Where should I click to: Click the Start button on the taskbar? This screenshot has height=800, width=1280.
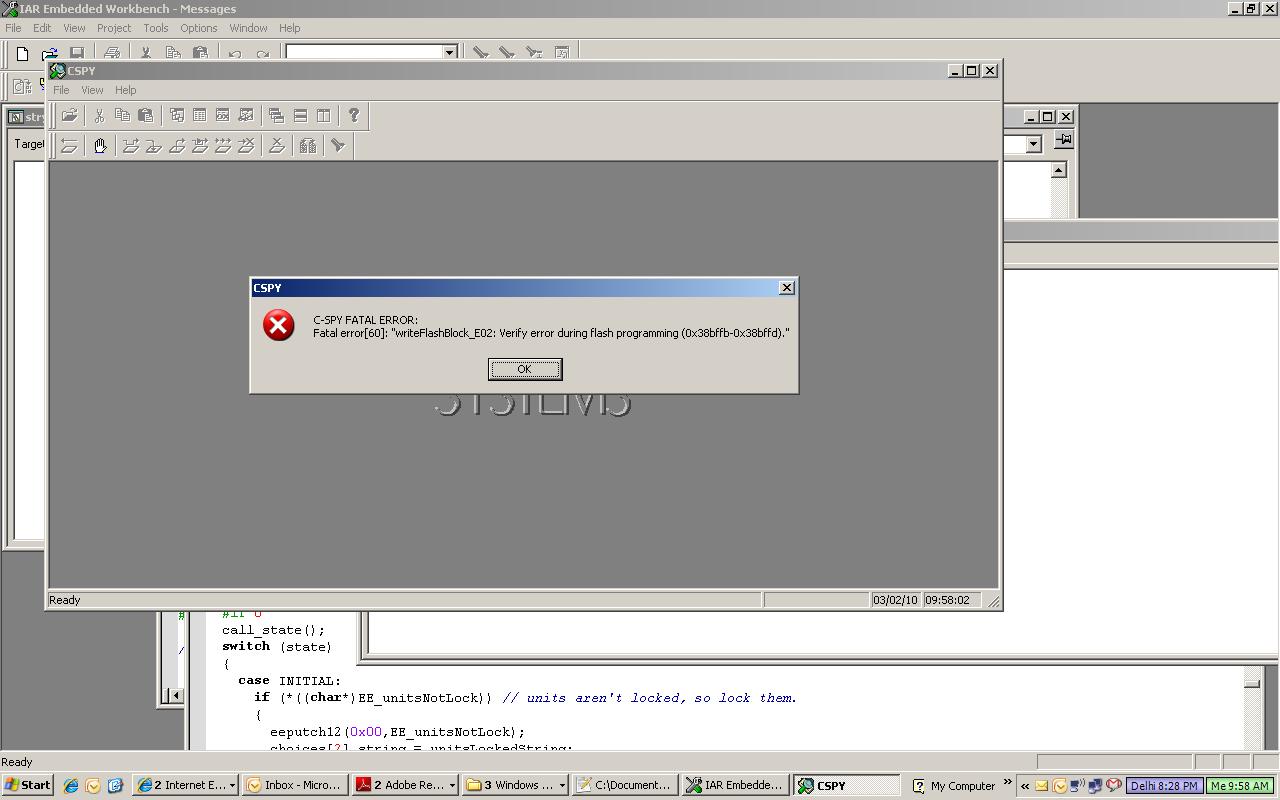28,785
